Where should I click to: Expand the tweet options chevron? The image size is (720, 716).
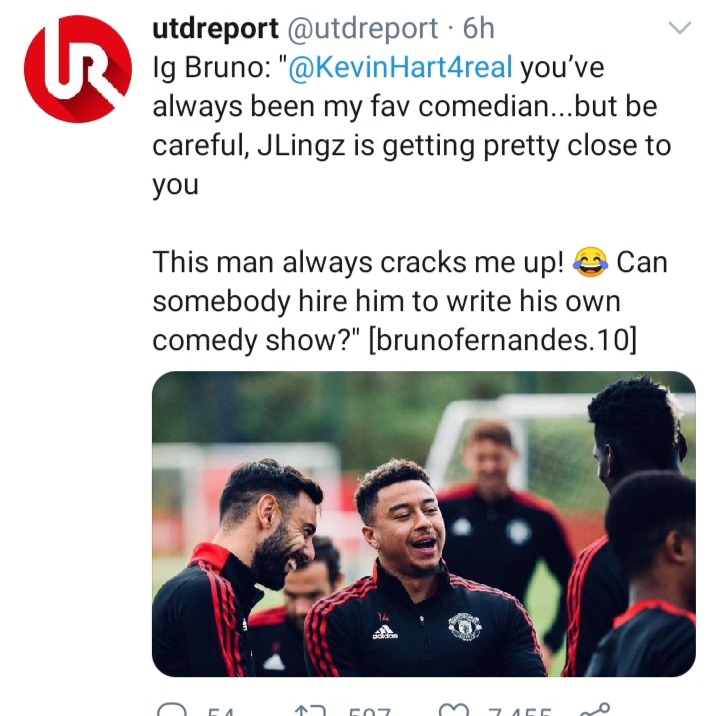(680, 28)
